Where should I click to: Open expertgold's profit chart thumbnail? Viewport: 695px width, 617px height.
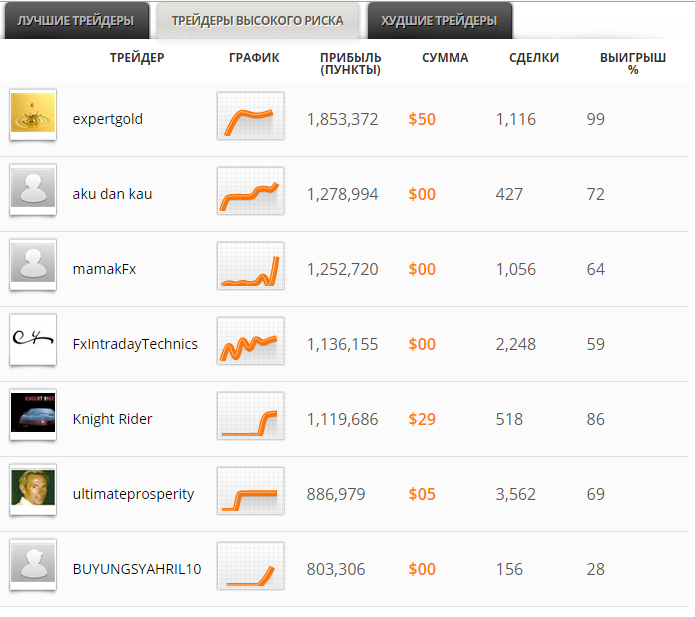tap(250, 117)
